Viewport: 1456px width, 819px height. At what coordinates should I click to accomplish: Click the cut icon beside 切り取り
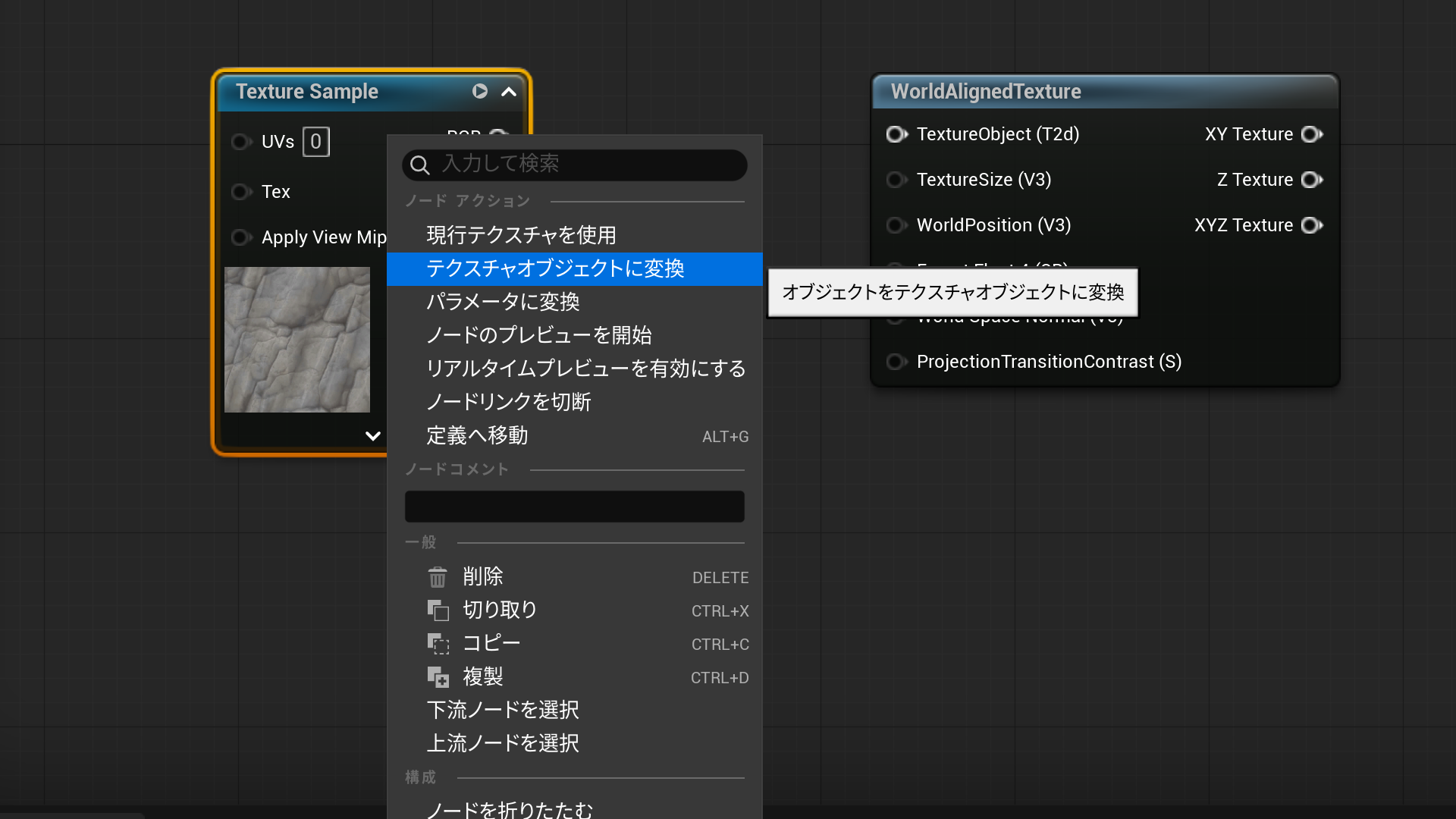[x=438, y=610]
